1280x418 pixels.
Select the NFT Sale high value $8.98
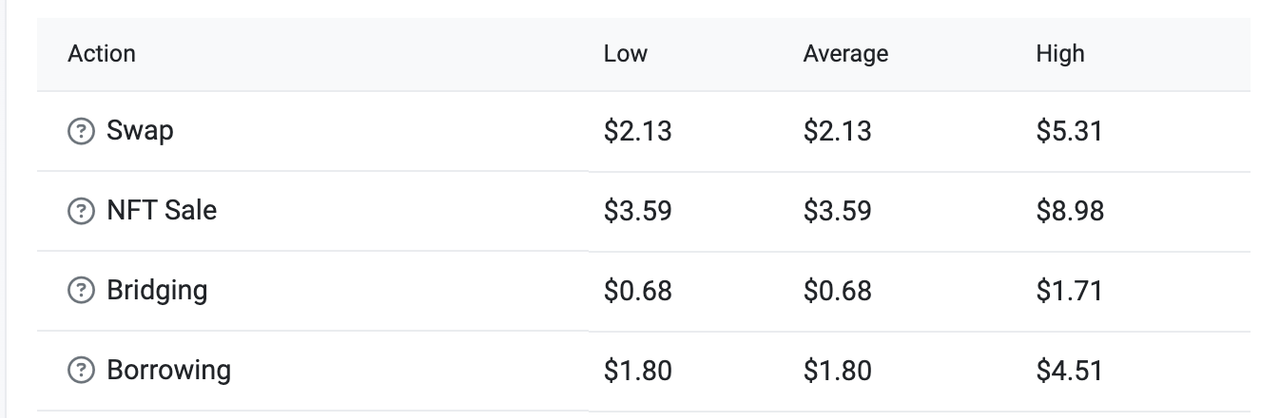1070,211
